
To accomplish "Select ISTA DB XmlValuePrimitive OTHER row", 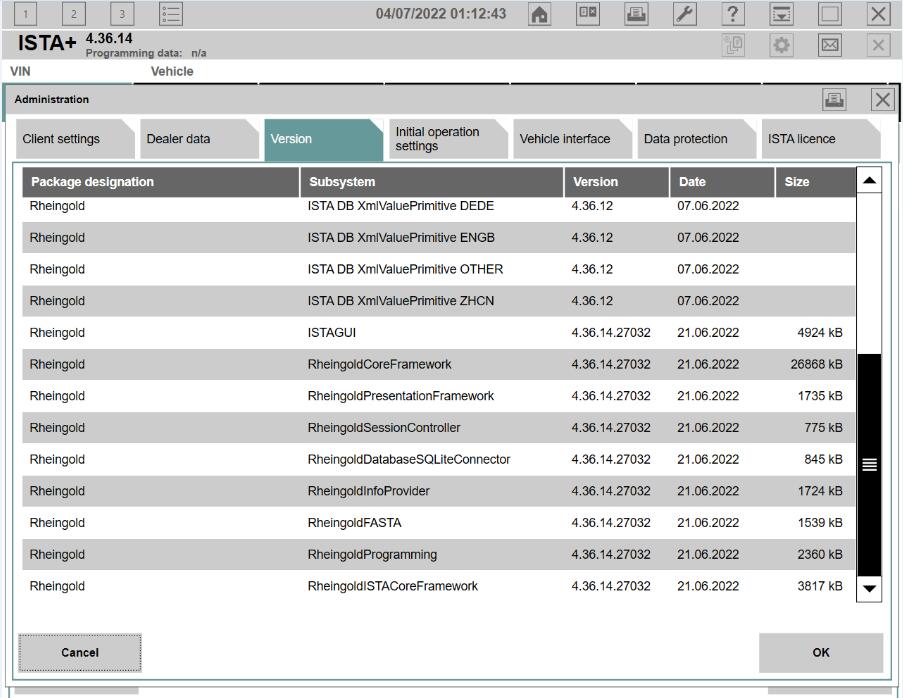I will tap(439, 269).
